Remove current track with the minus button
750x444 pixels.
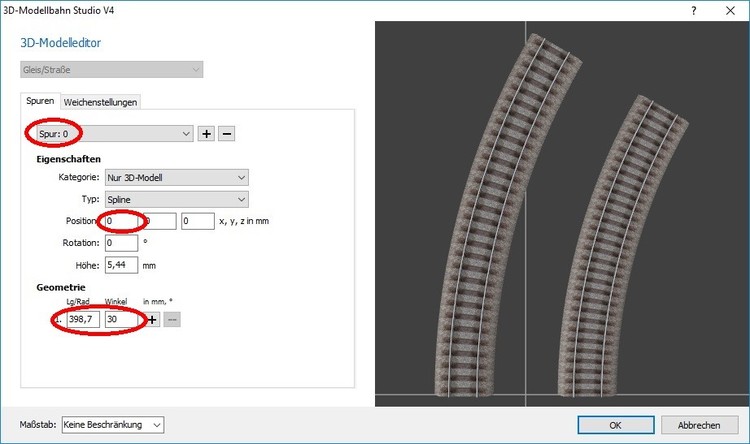click(x=227, y=134)
